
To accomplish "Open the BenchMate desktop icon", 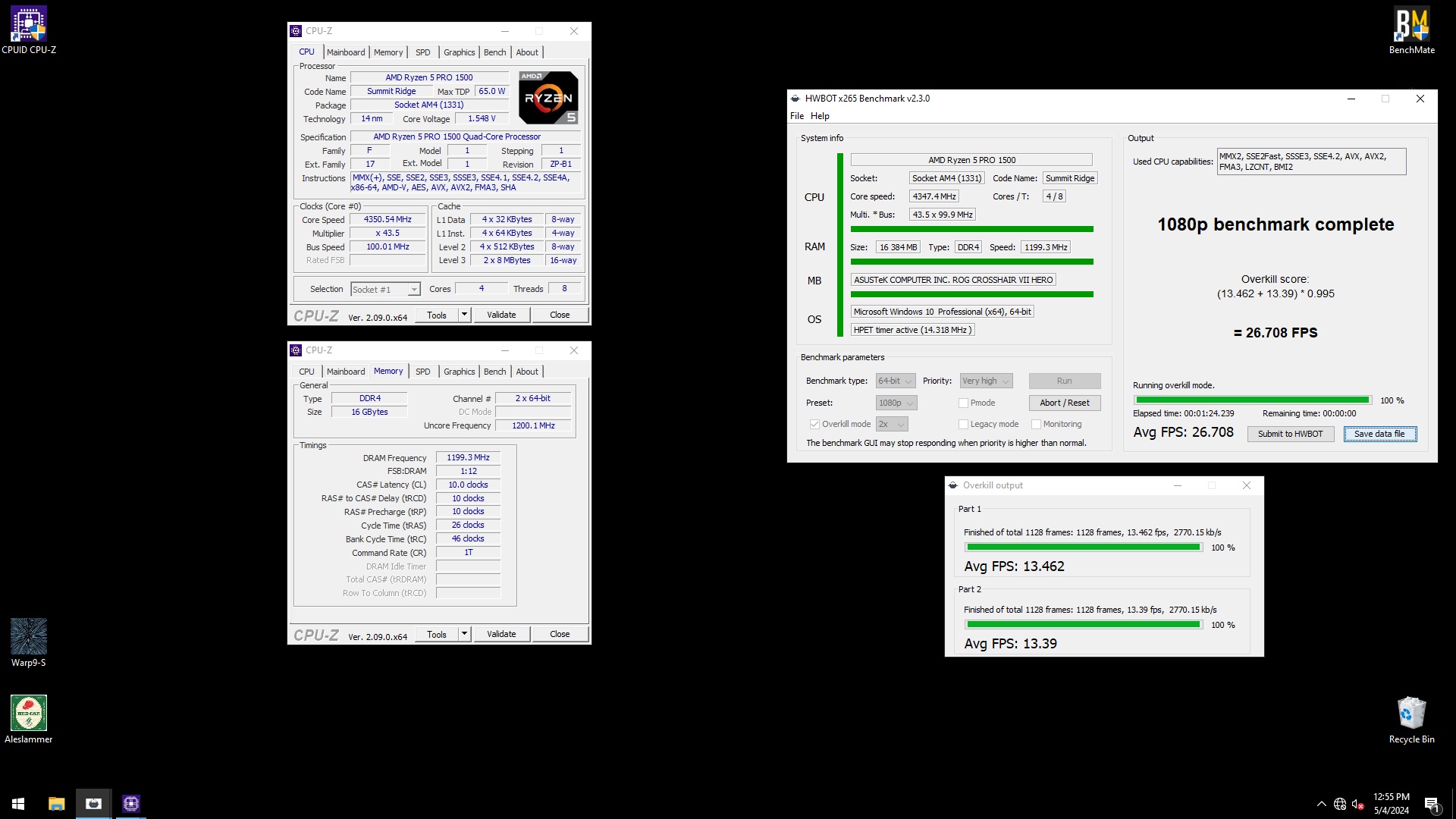I will pyautogui.click(x=1411, y=30).
